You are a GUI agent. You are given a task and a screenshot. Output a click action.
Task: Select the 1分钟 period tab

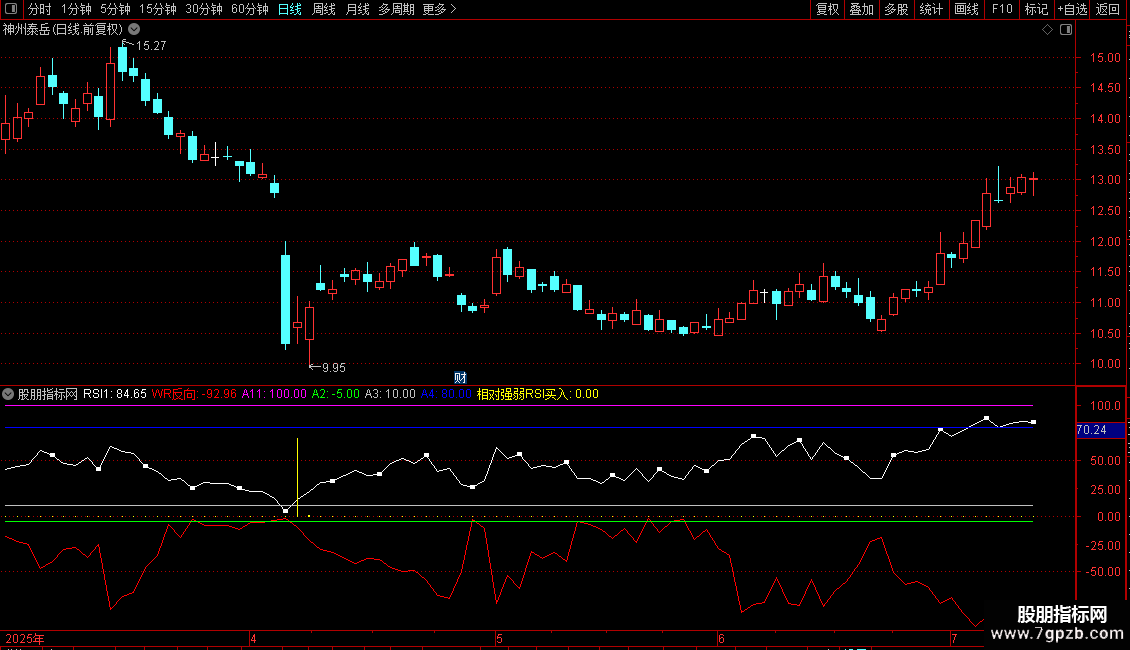click(x=76, y=9)
